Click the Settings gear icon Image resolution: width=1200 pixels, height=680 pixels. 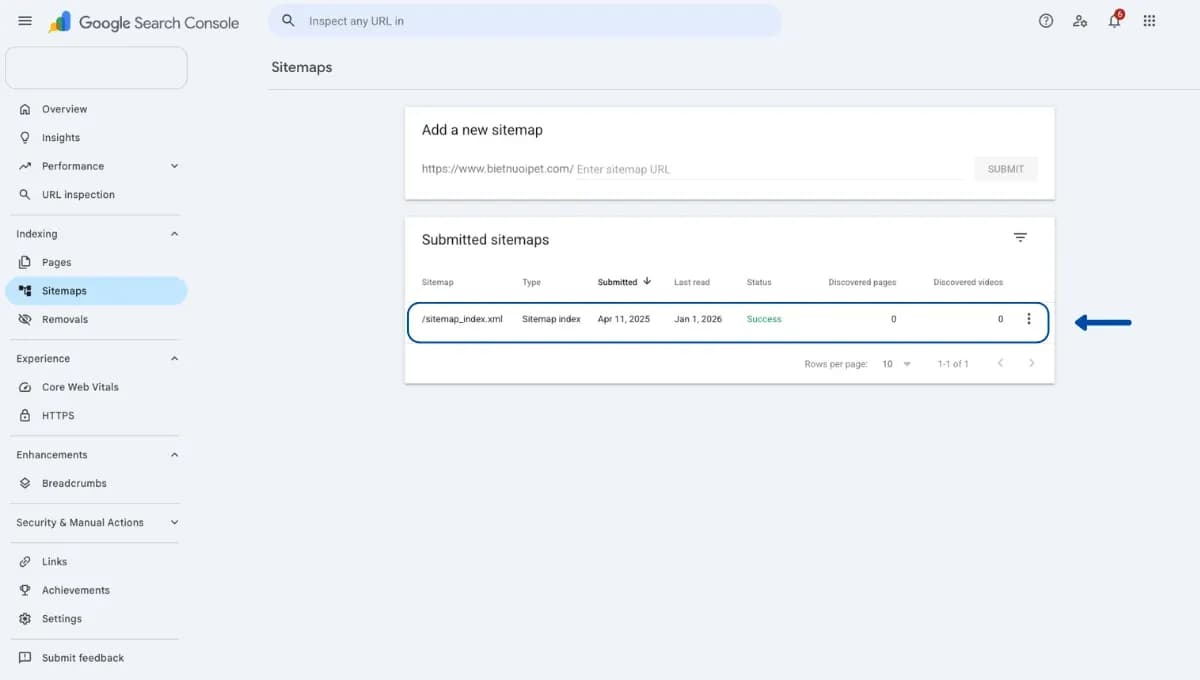[25, 619]
